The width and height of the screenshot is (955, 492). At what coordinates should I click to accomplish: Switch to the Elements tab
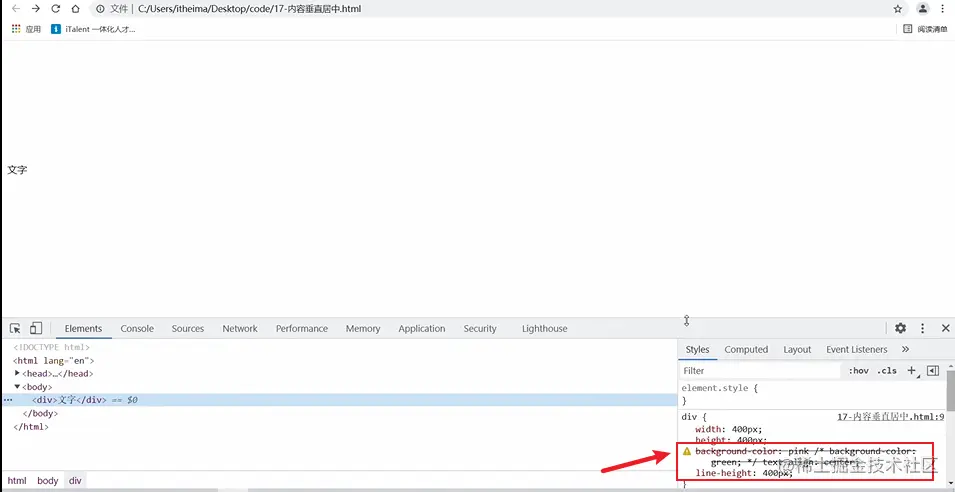tap(83, 328)
